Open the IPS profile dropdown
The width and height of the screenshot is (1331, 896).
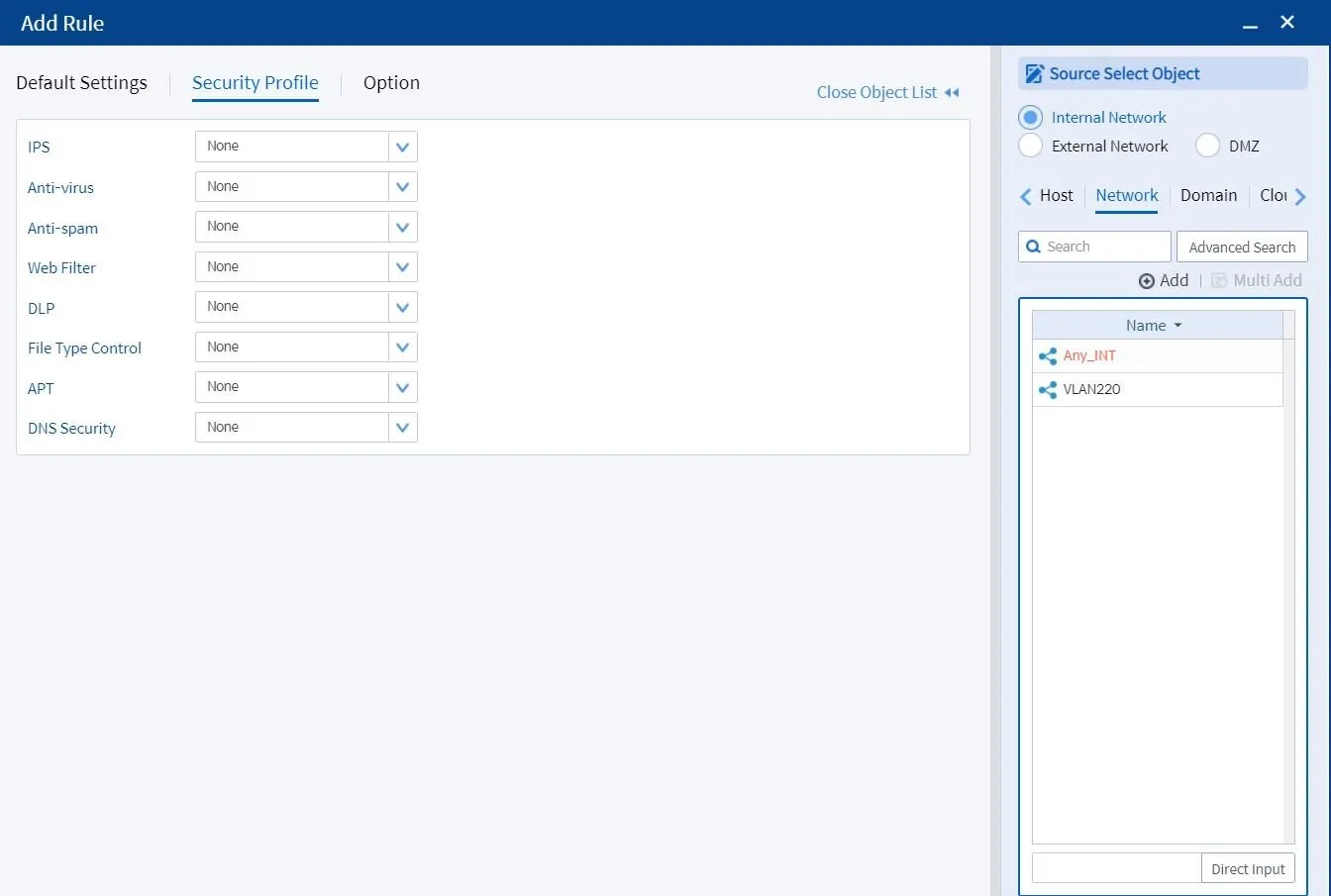[402, 147]
